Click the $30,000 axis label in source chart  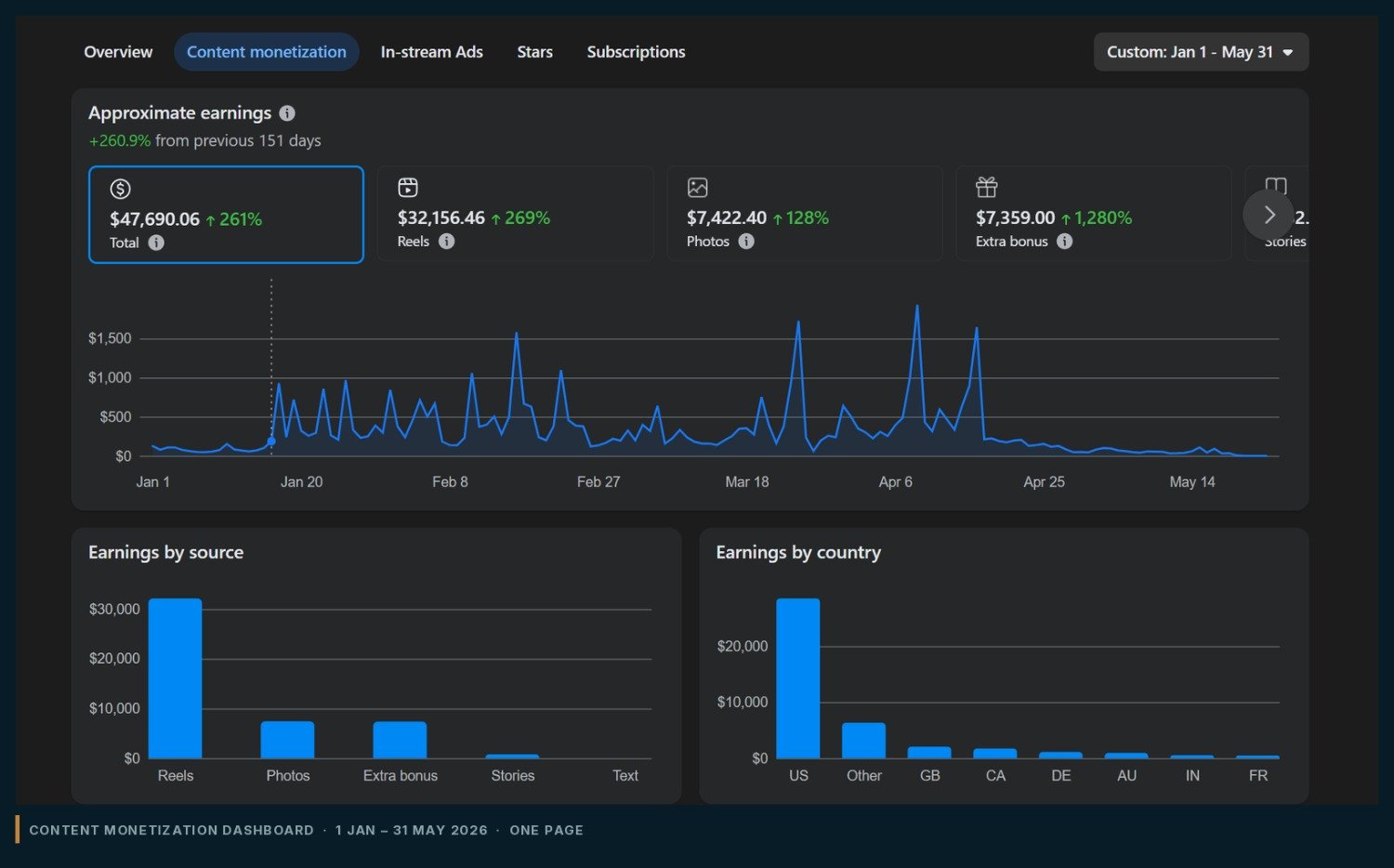[114, 610]
